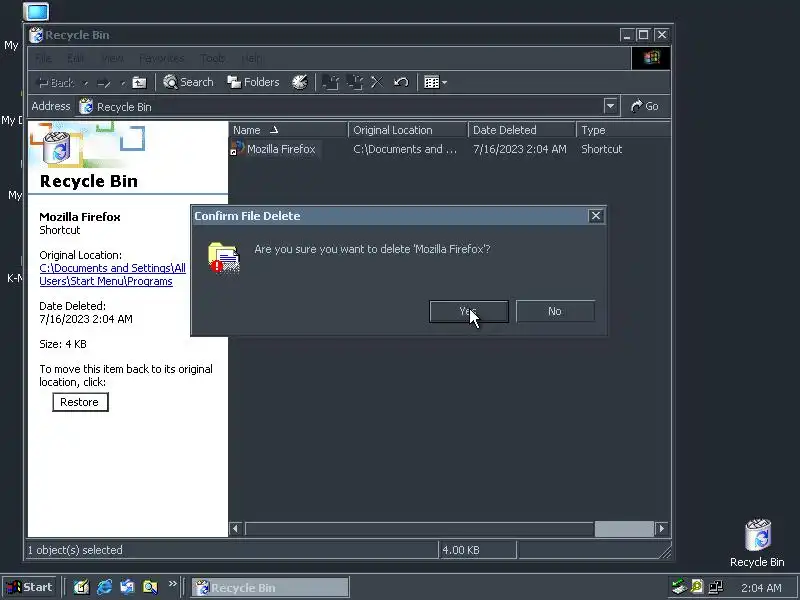Image resolution: width=800 pixels, height=600 pixels.
Task: Click the green tray icon with hardware arrow
Action: tap(679, 587)
